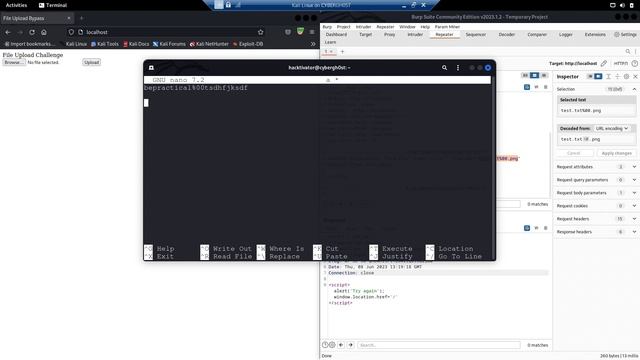This screenshot has width=640, height=360.
Task: Reload the localhost page in Firefox
Action: 32,32
